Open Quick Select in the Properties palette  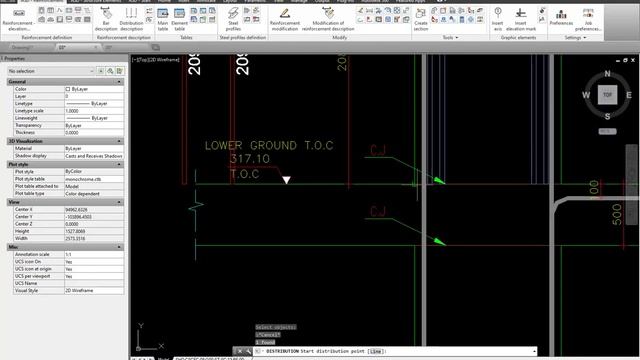[120, 71]
